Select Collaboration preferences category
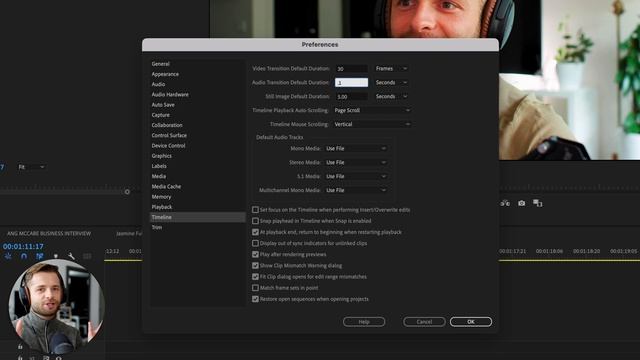Screen dimensions: 640x360 (x=167, y=125)
